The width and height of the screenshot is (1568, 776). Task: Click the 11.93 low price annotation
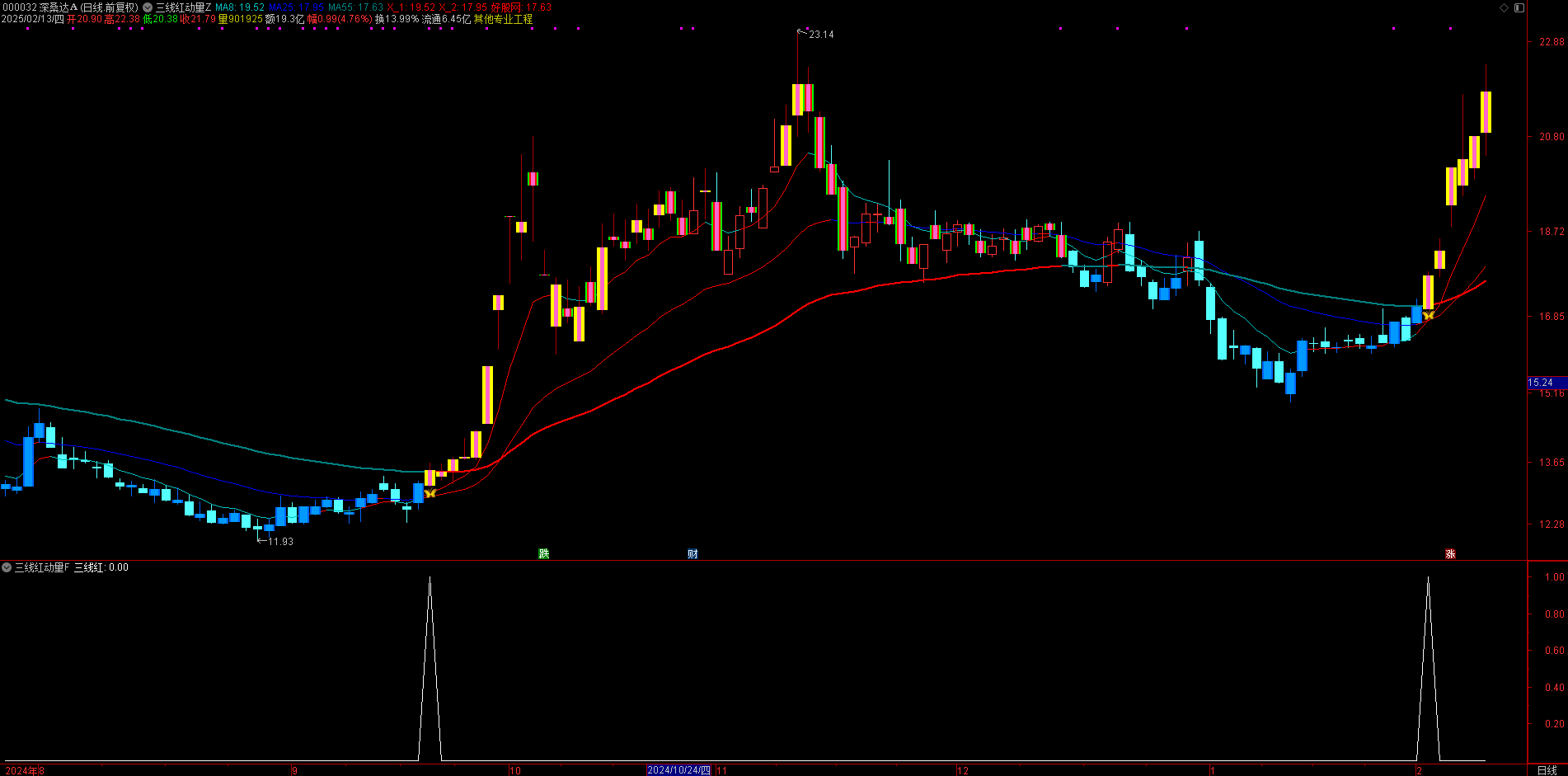click(280, 542)
